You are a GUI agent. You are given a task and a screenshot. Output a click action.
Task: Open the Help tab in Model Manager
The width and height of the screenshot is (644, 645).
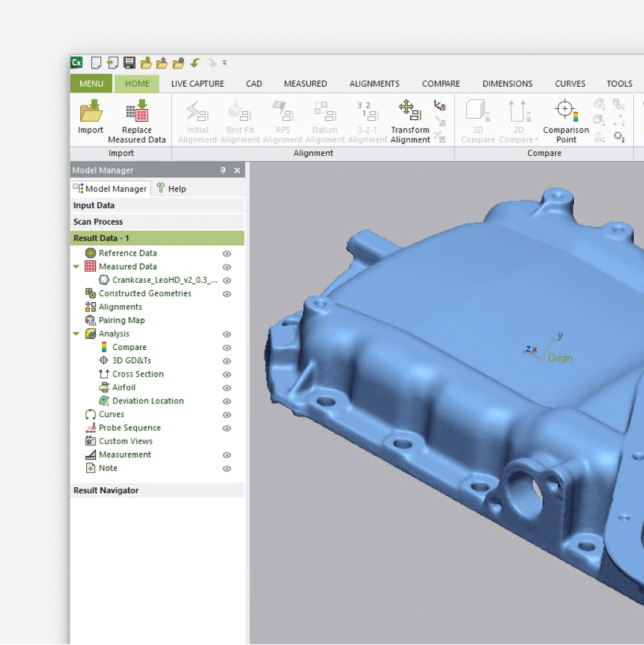(170, 188)
